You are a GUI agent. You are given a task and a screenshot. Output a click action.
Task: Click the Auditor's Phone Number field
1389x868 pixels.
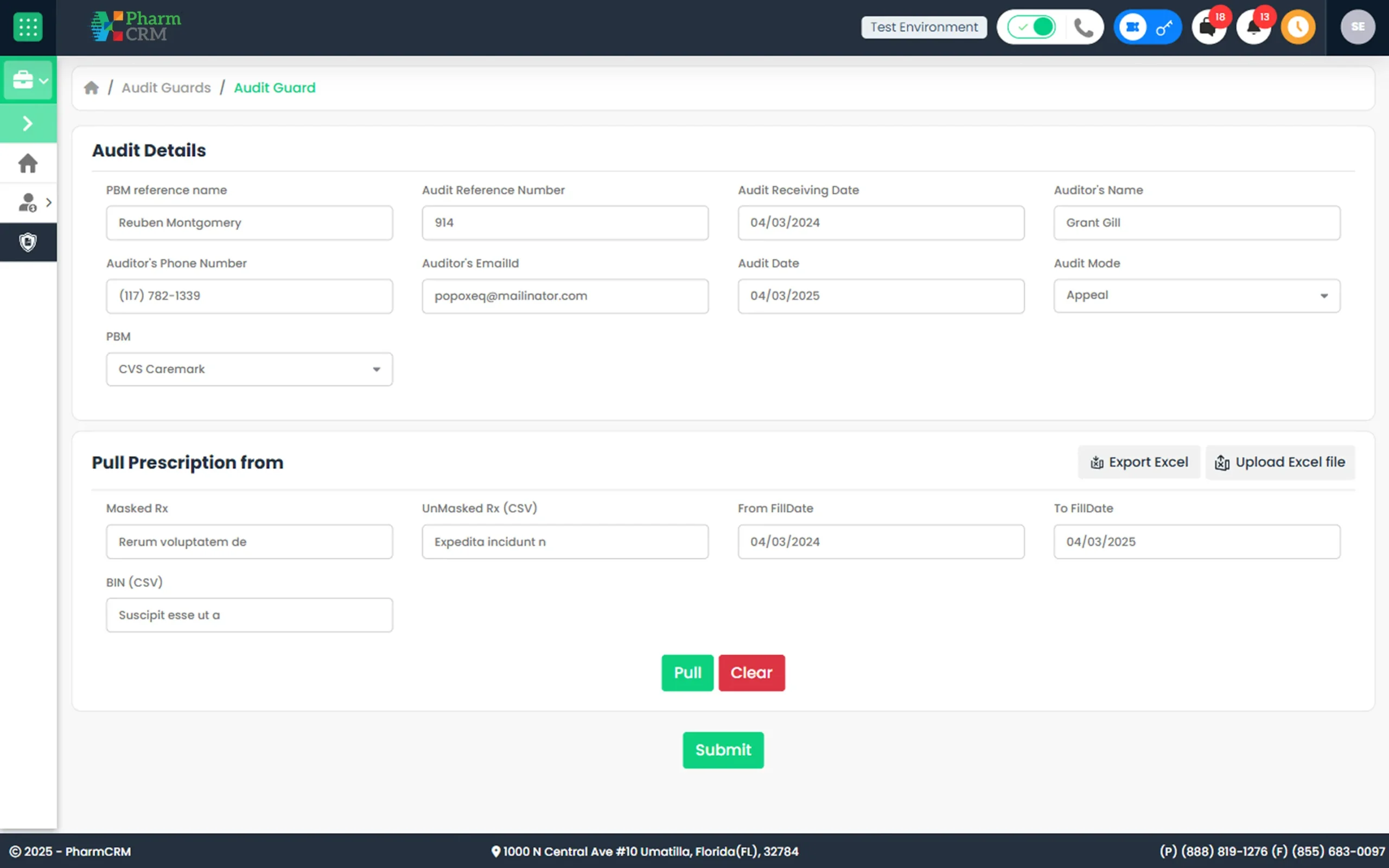point(249,296)
